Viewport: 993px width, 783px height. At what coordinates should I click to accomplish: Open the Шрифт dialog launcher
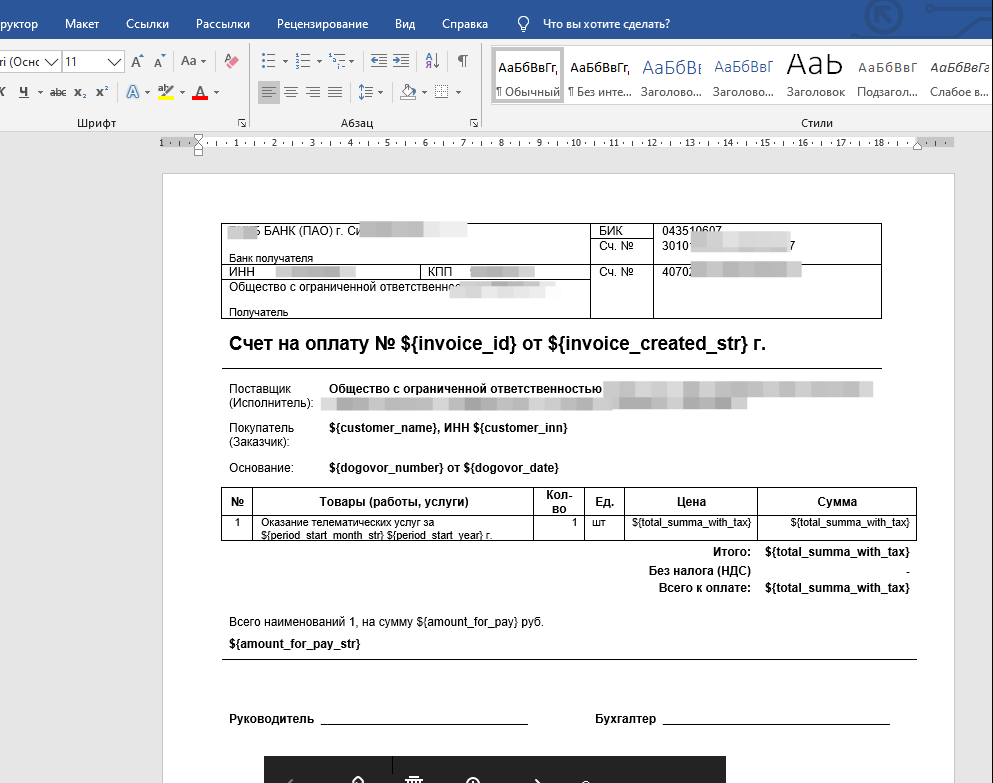coord(241,123)
